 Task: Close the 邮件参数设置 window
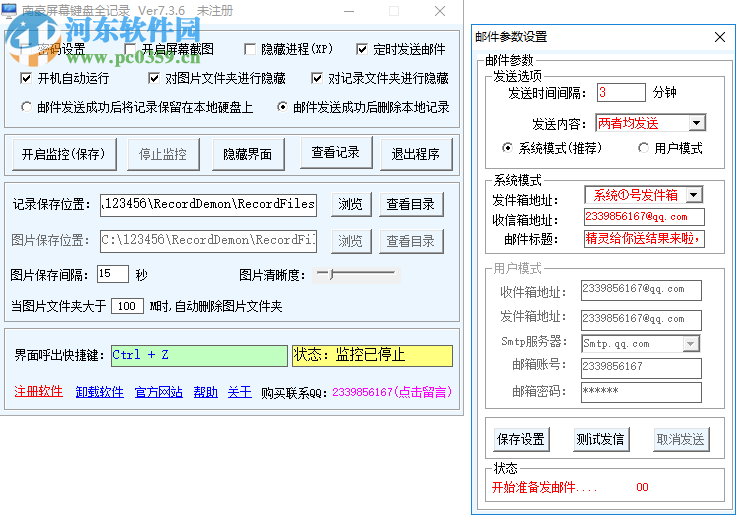pos(720,37)
